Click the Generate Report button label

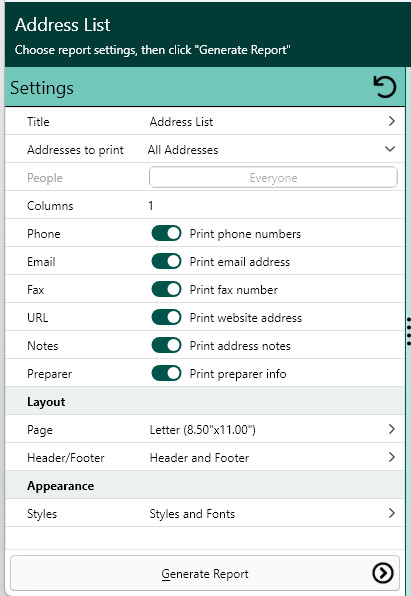[205, 574]
